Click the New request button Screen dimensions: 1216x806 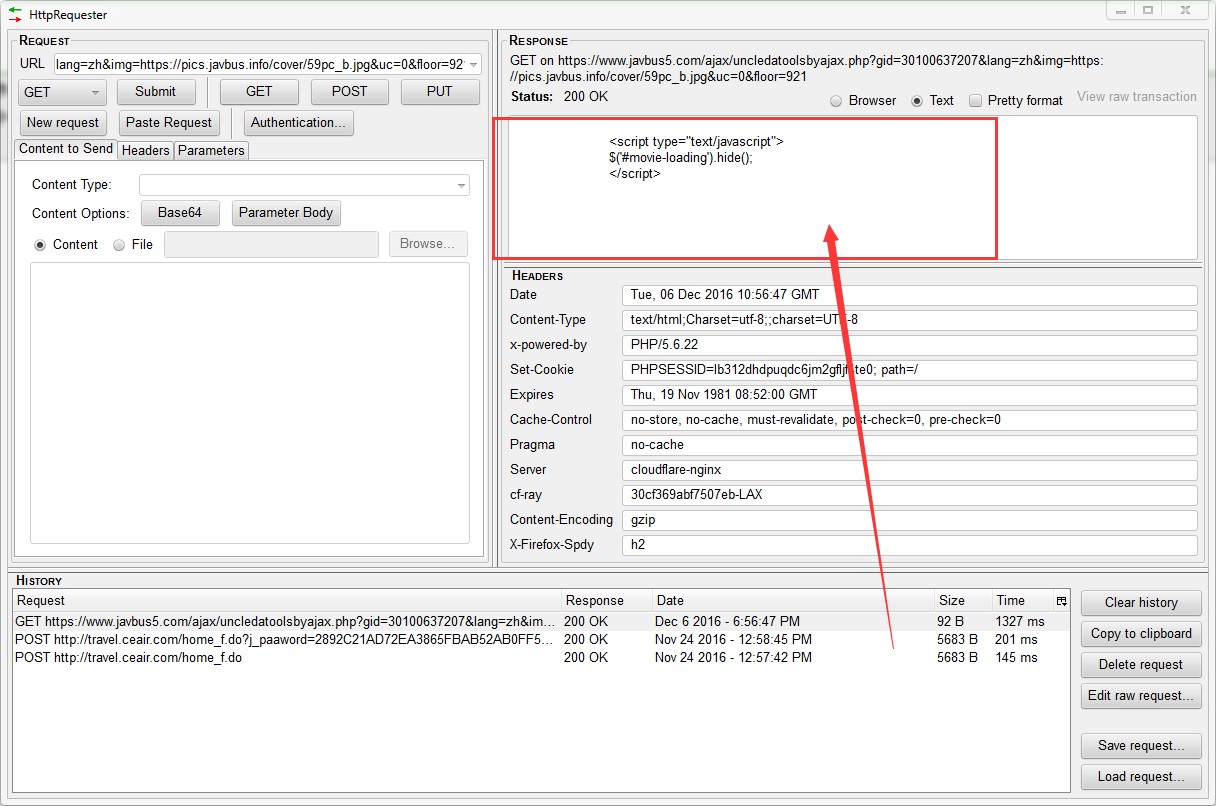click(x=63, y=123)
